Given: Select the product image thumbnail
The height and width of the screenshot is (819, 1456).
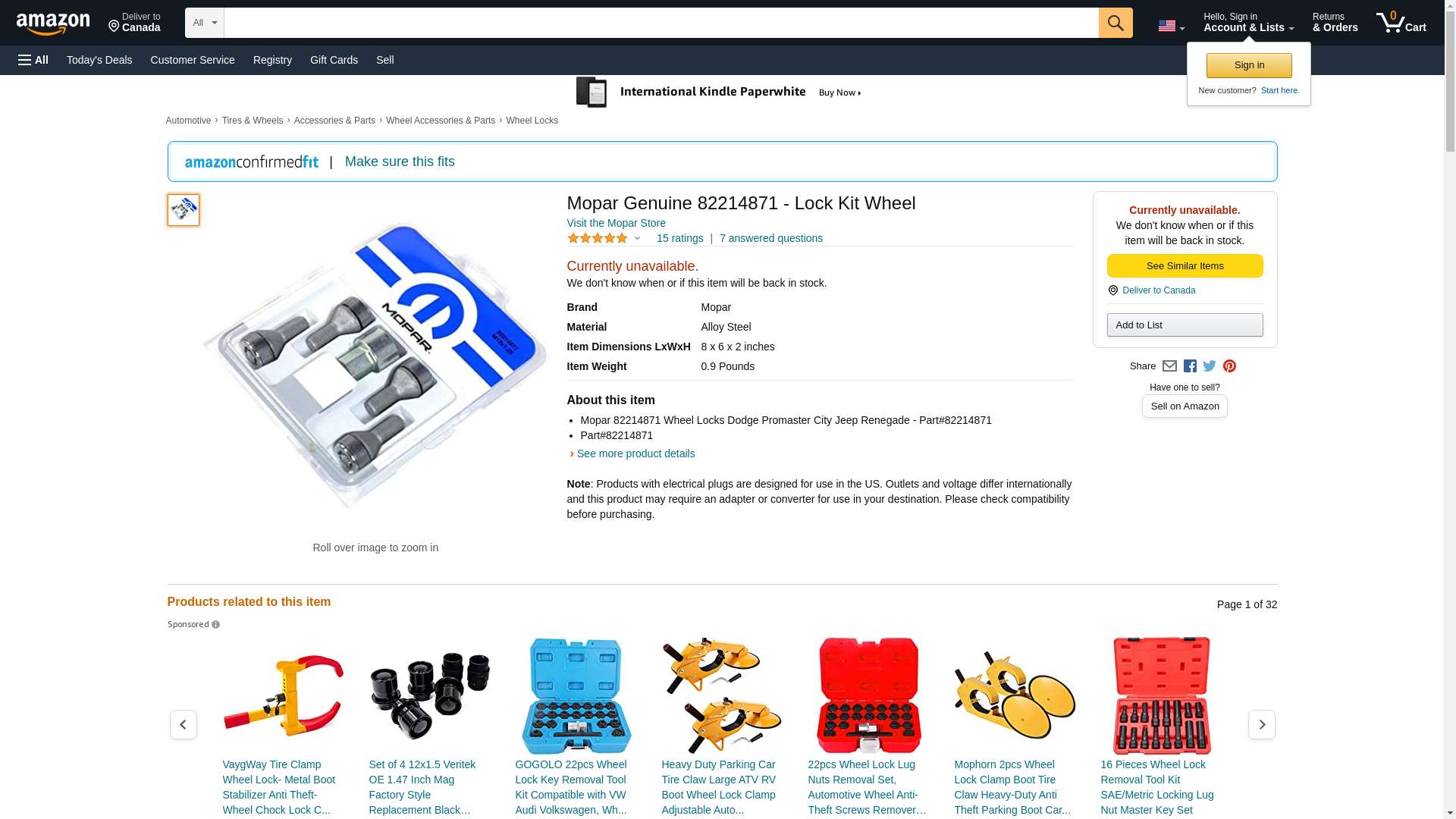Looking at the screenshot, I should pos(184,210).
